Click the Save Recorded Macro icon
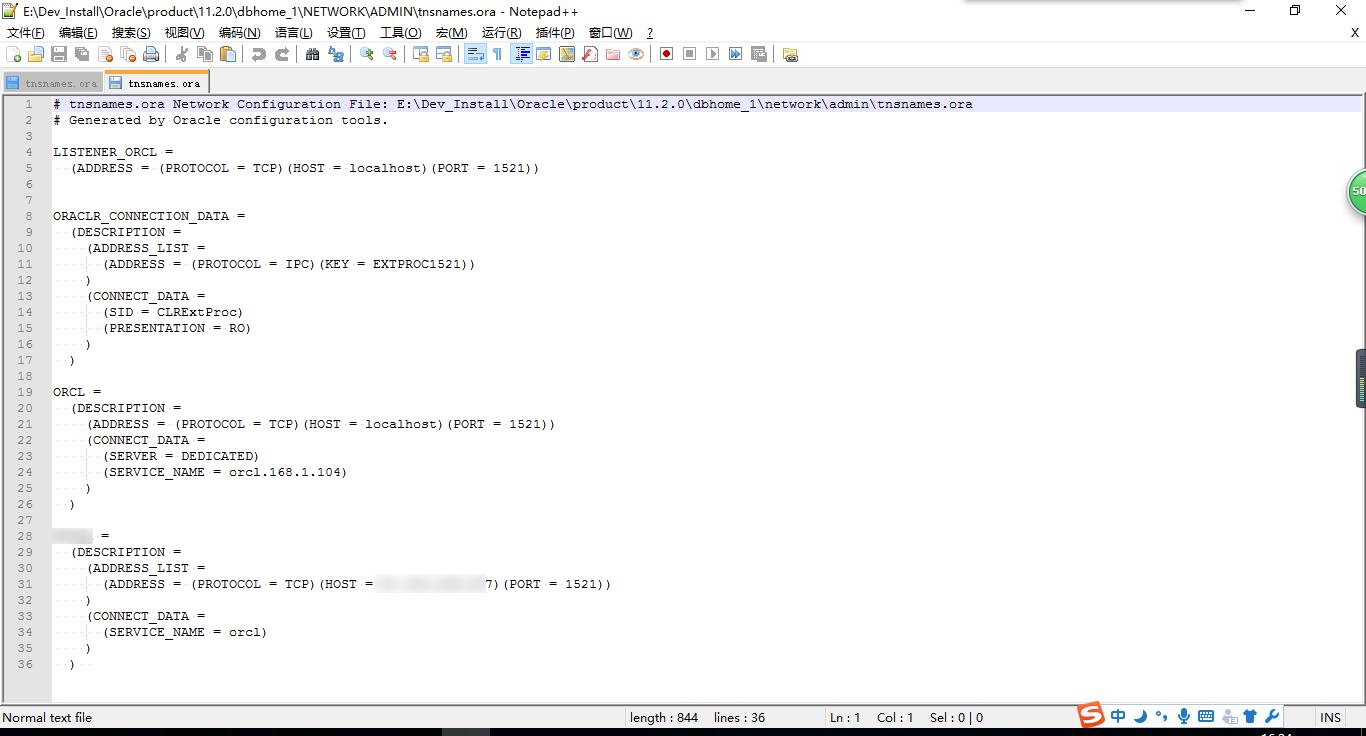Viewport: 1366px width, 736px height. click(759, 54)
